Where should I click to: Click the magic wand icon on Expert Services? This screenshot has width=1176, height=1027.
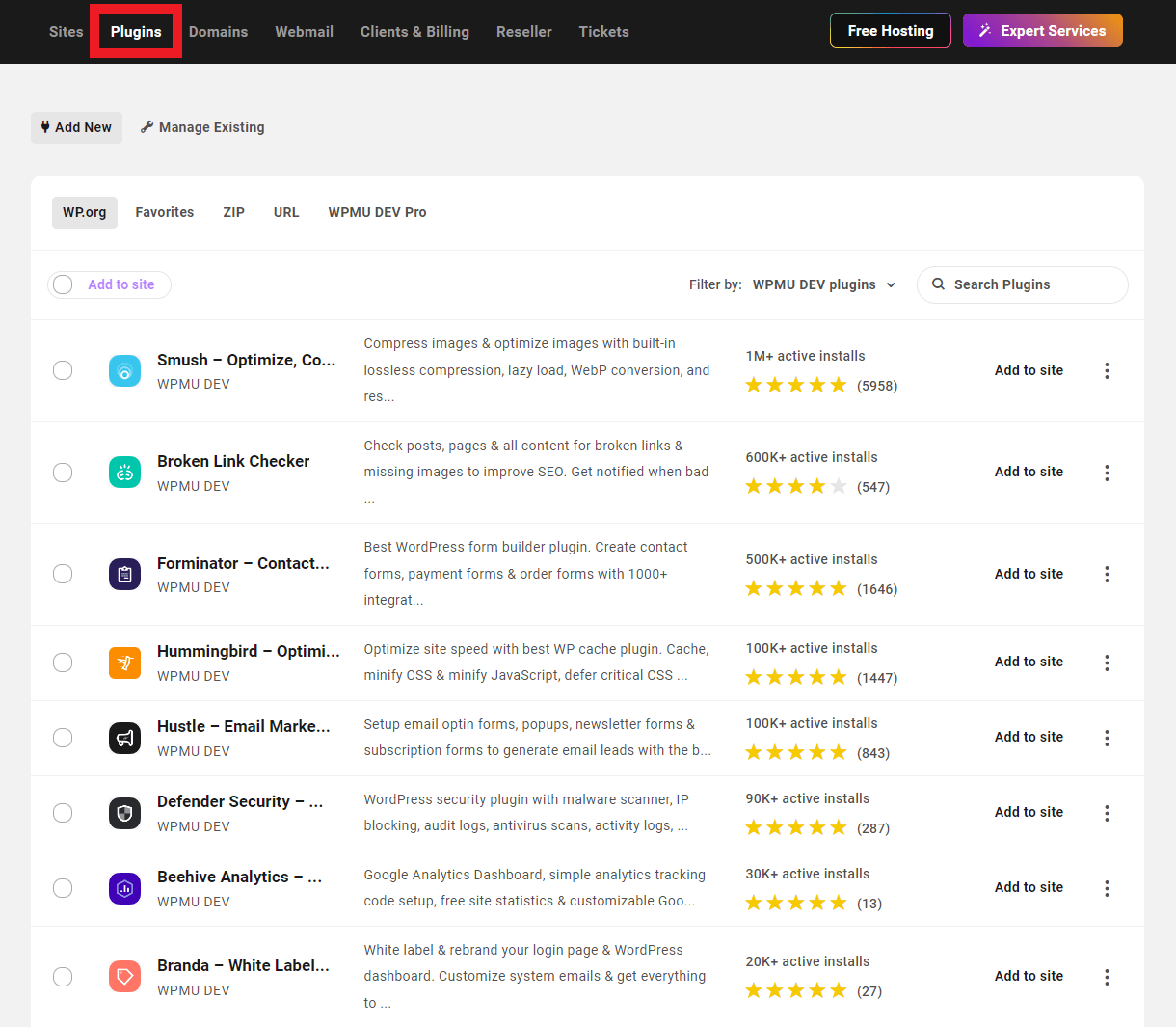(985, 31)
